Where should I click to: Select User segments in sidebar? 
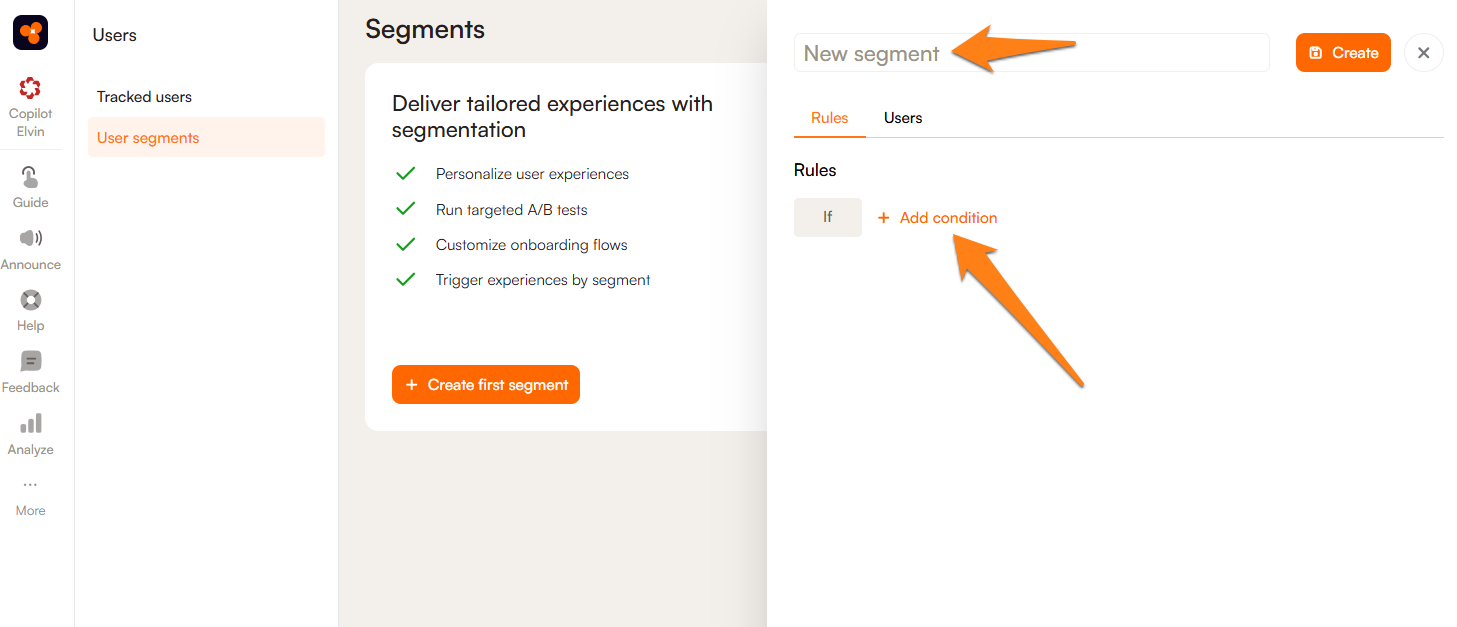coord(148,138)
